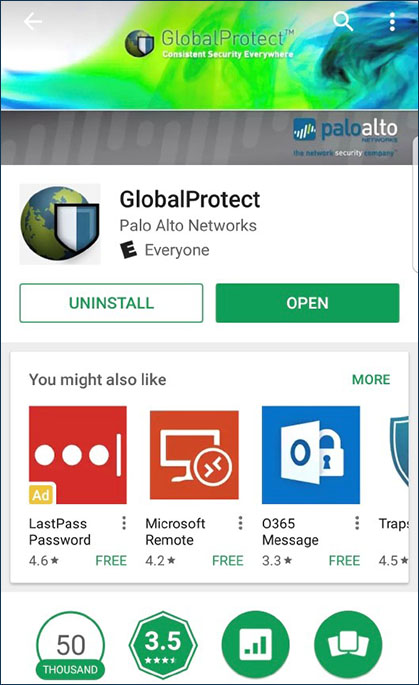Click the UNINSTALL button
419x685 pixels.
pyautogui.click(x=111, y=303)
